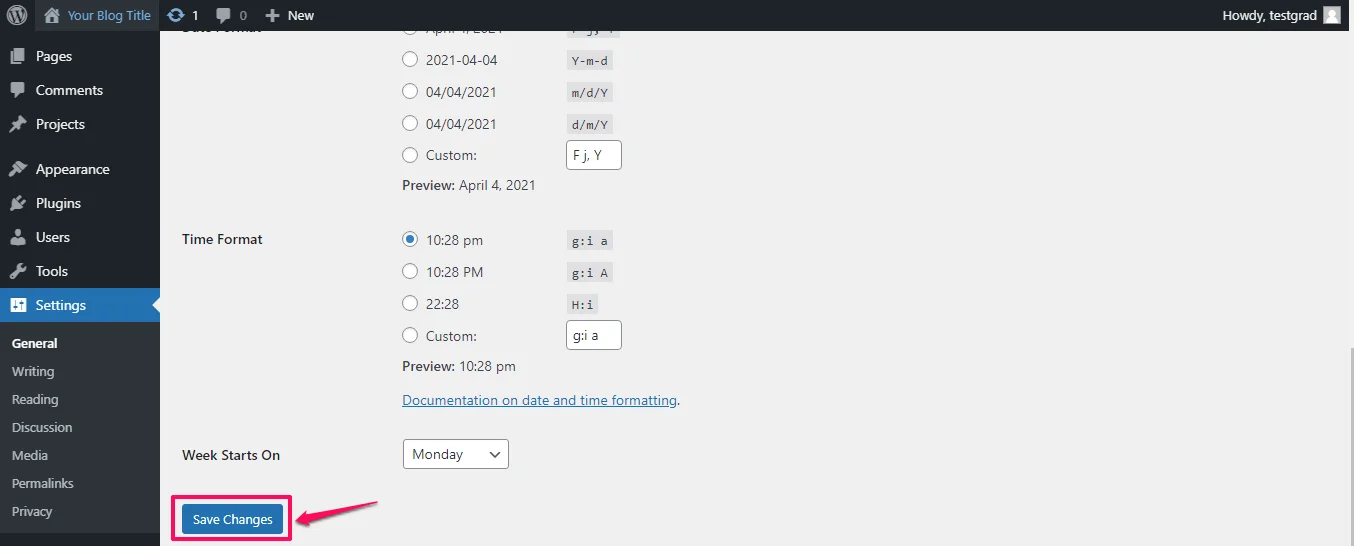Select the Custom time format radio button
The width and height of the screenshot is (1354, 546).
point(410,335)
